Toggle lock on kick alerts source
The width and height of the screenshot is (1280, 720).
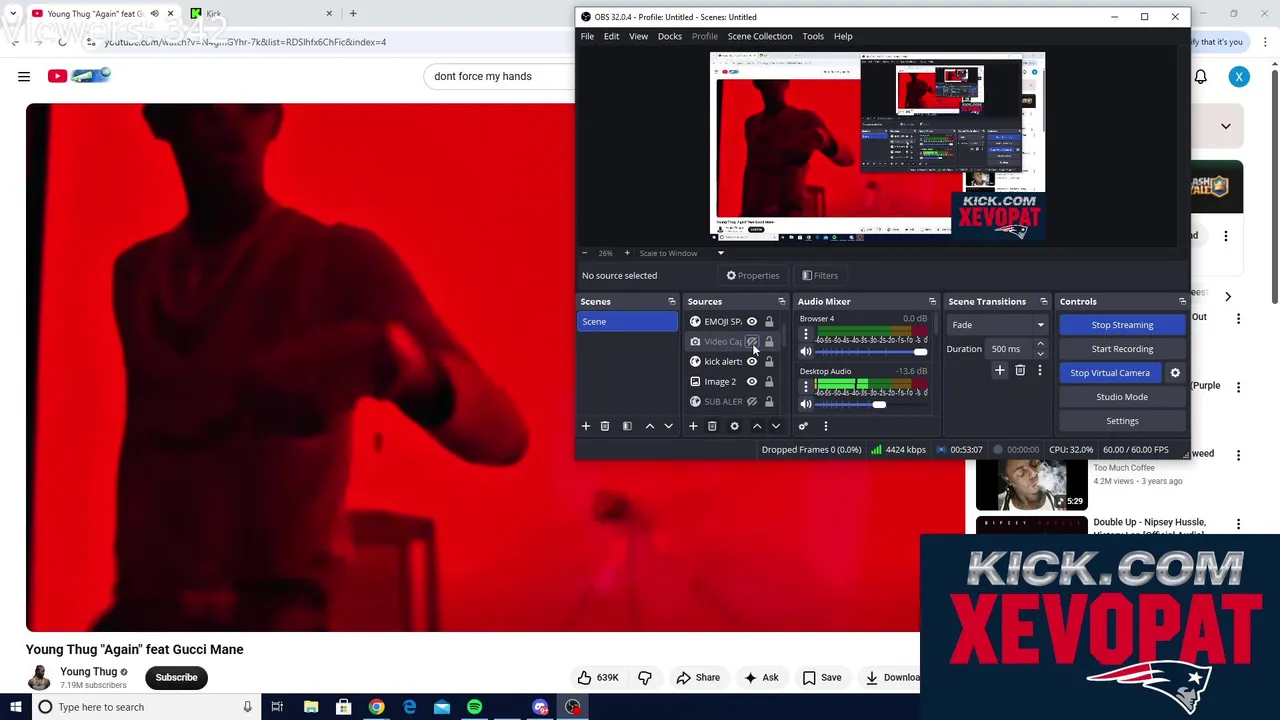769,361
